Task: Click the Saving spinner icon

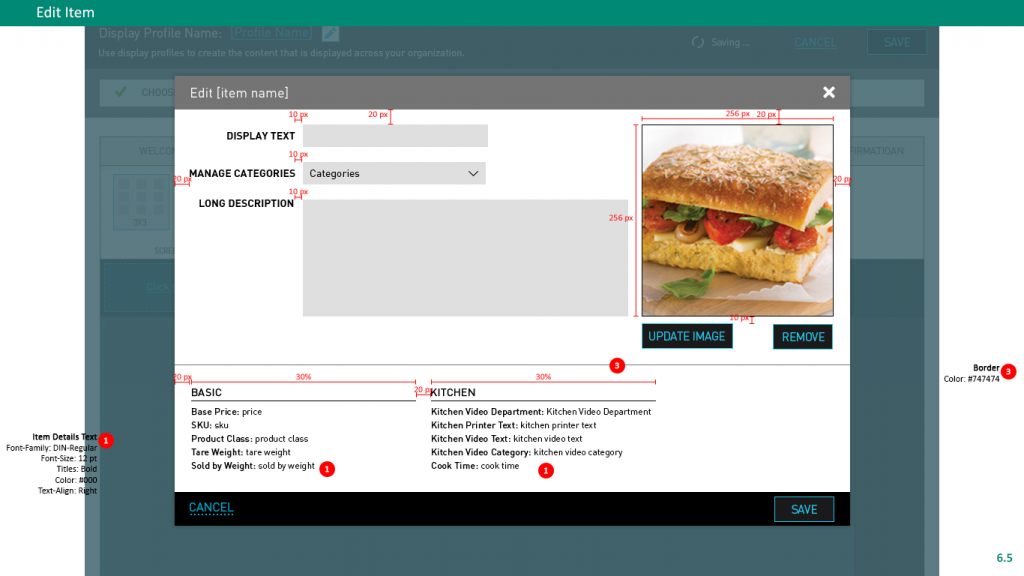Action: coord(698,42)
